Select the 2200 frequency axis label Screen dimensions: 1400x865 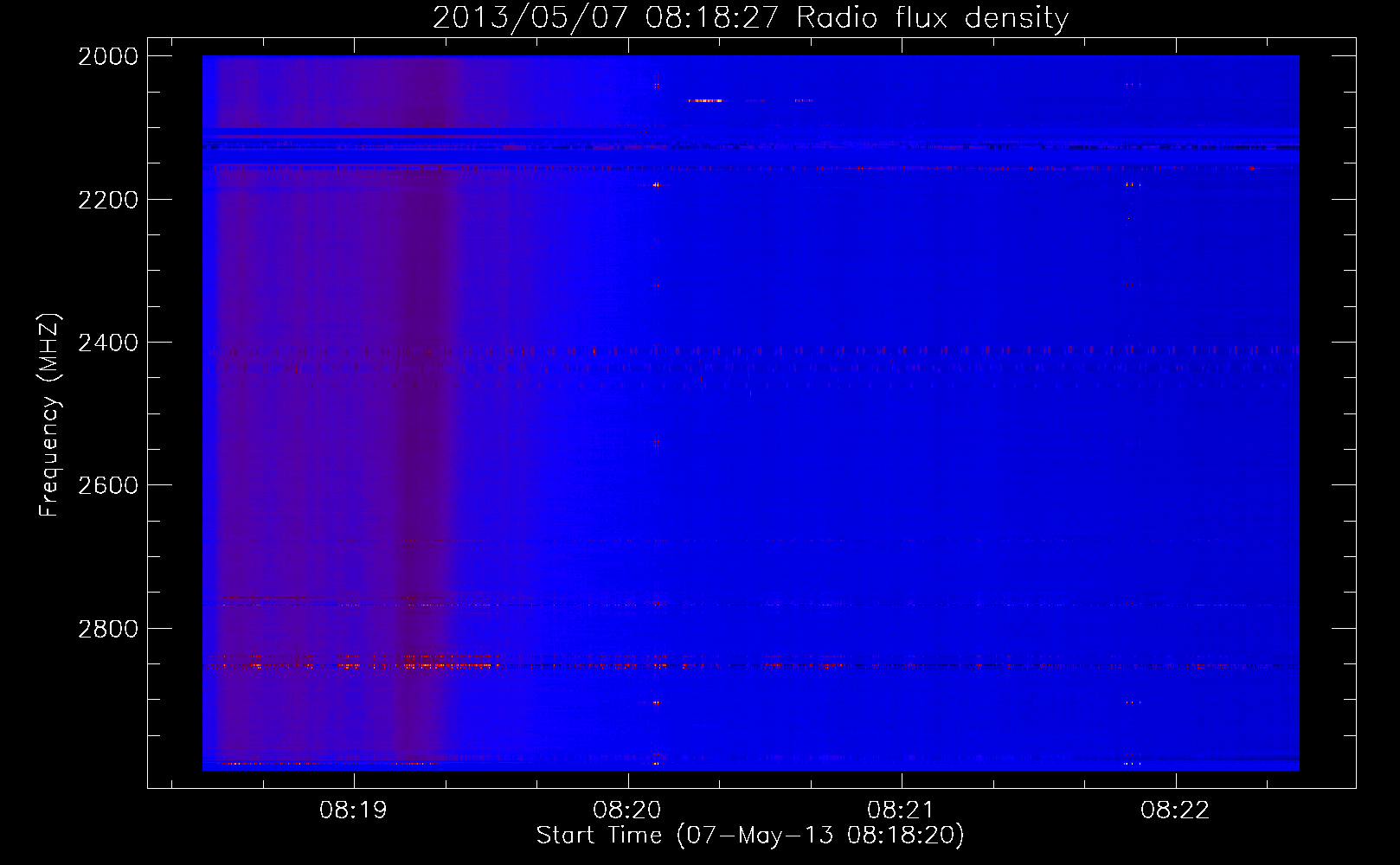click(108, 200)
